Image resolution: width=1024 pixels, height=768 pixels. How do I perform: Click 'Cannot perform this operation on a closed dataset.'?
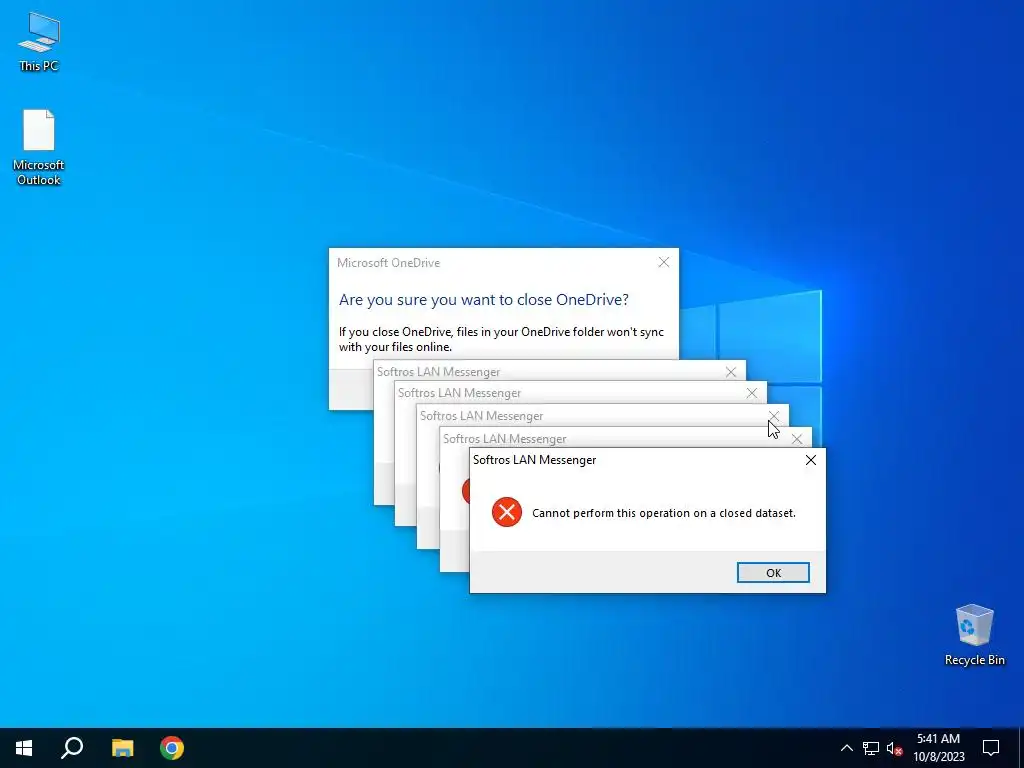point(664,513)
